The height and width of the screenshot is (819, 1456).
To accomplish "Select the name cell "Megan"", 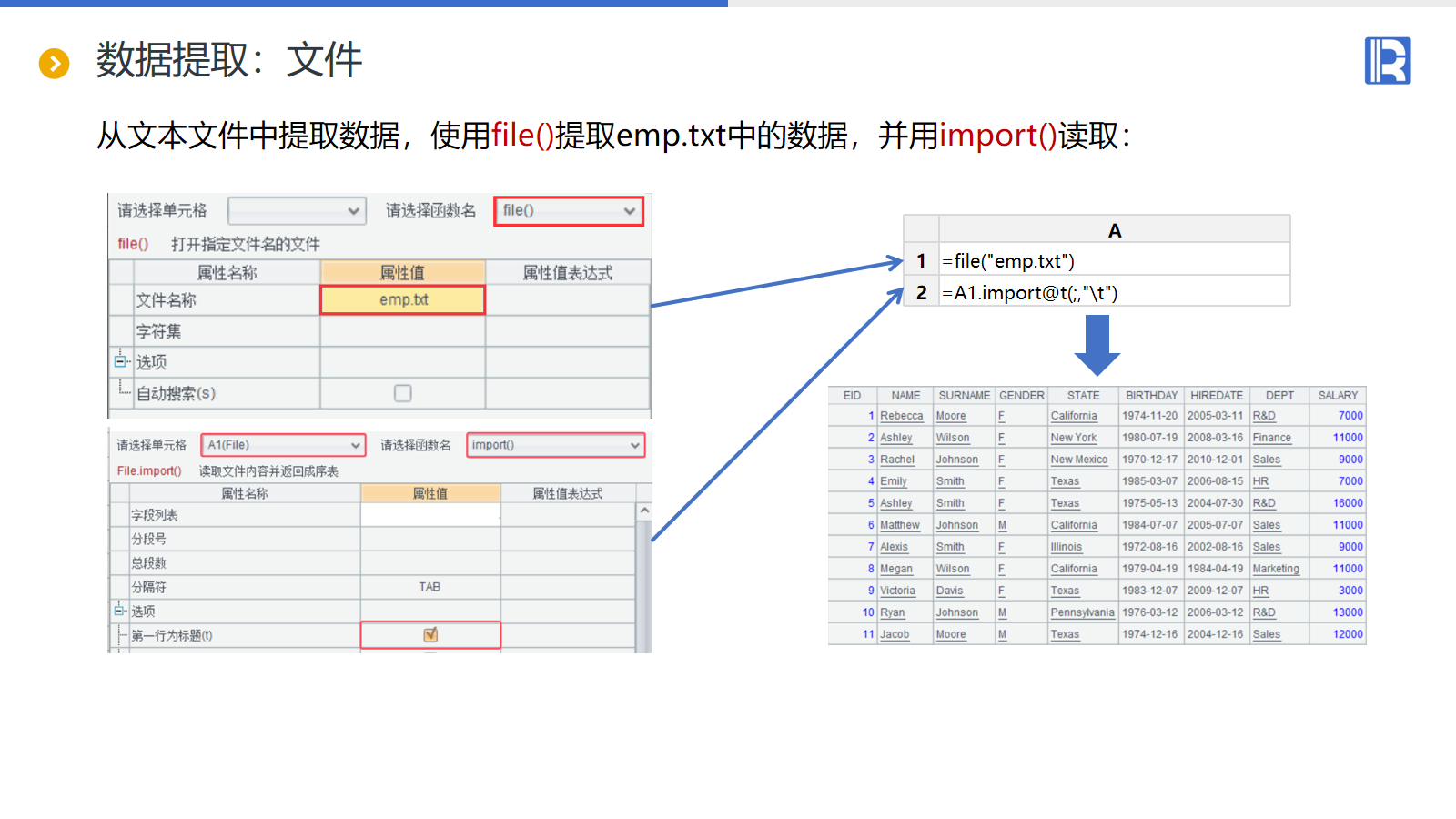I will click(905, 569).
